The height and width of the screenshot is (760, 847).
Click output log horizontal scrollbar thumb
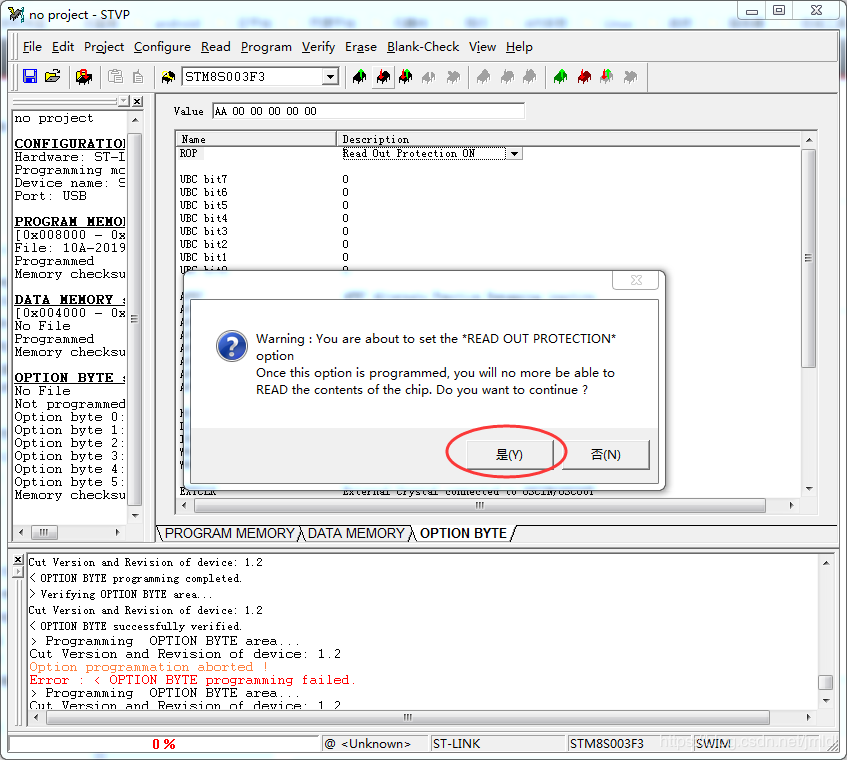point(408,717)
